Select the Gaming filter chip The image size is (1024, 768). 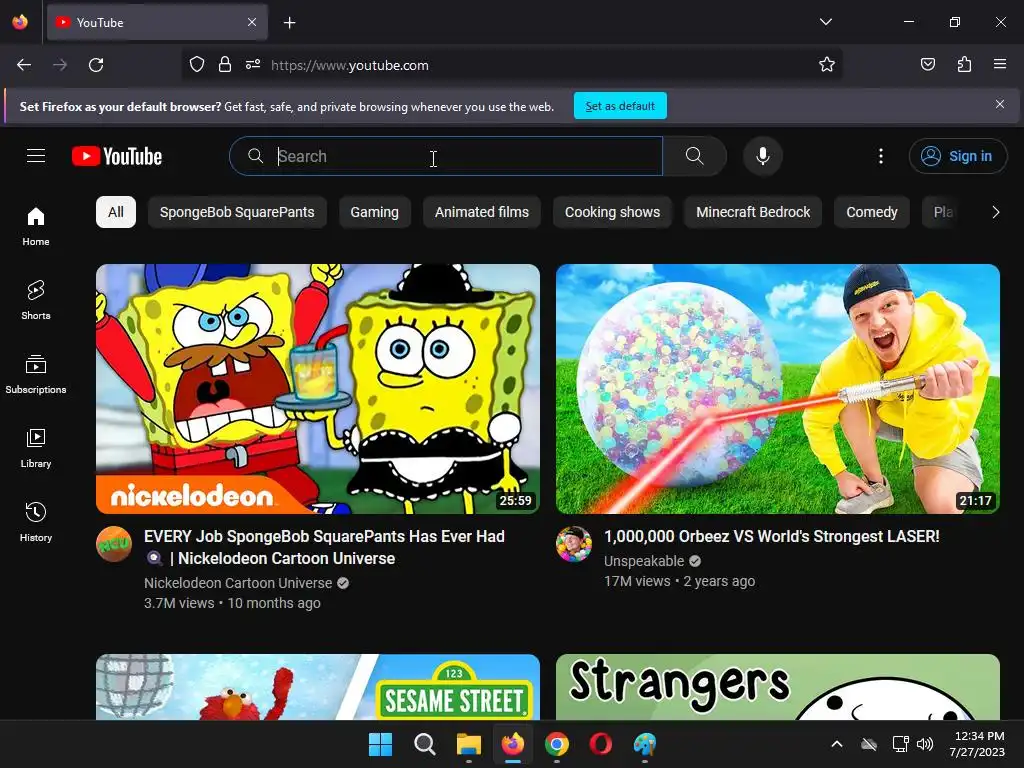[374, 212]
